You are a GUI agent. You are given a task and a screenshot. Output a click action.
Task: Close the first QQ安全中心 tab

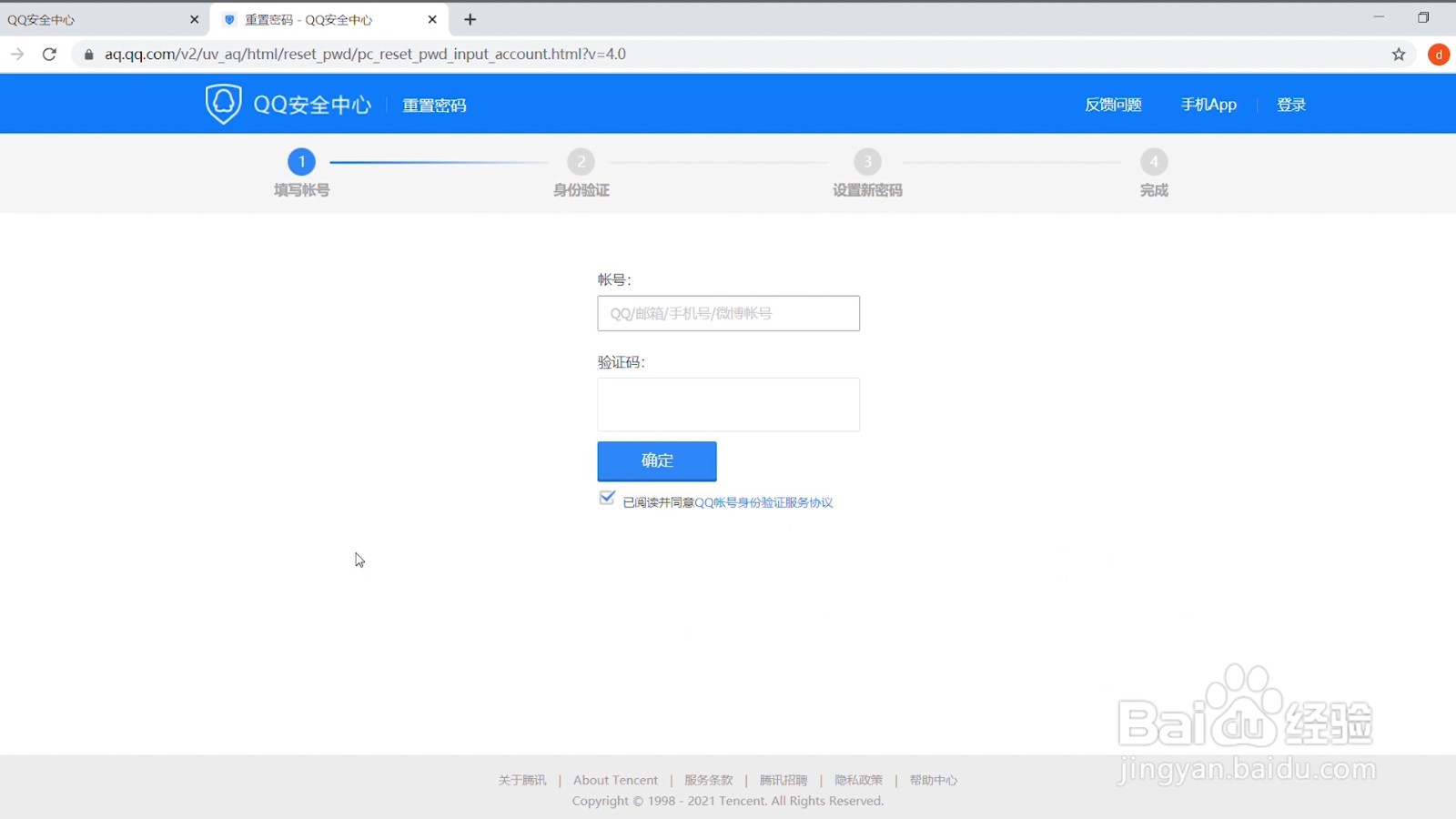click(194, 19)
